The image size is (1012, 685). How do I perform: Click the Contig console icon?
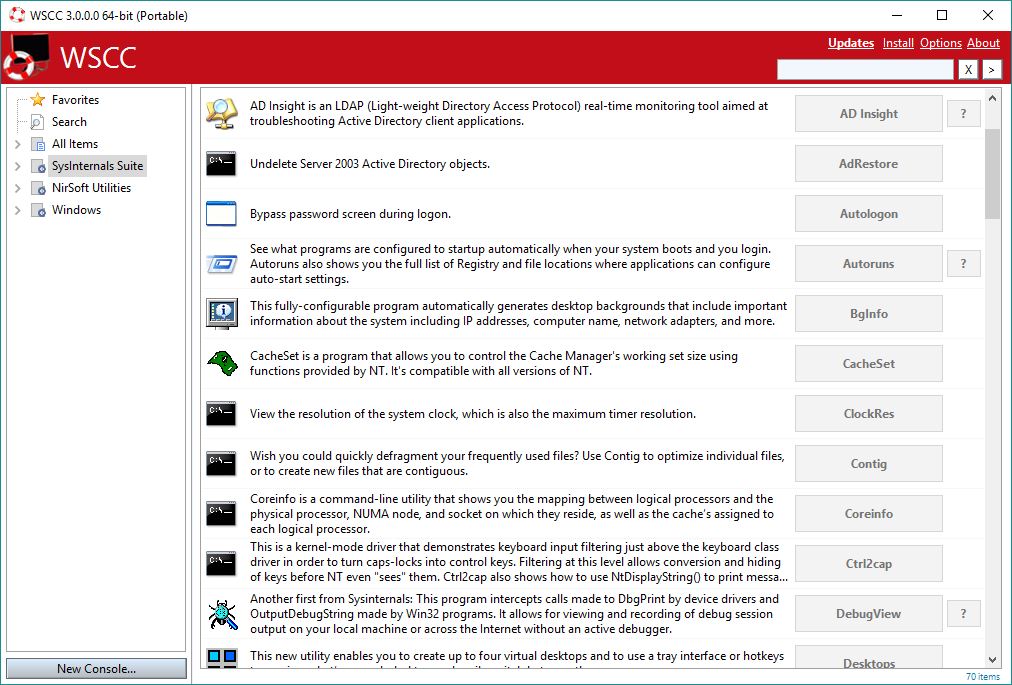pos(221,464)
